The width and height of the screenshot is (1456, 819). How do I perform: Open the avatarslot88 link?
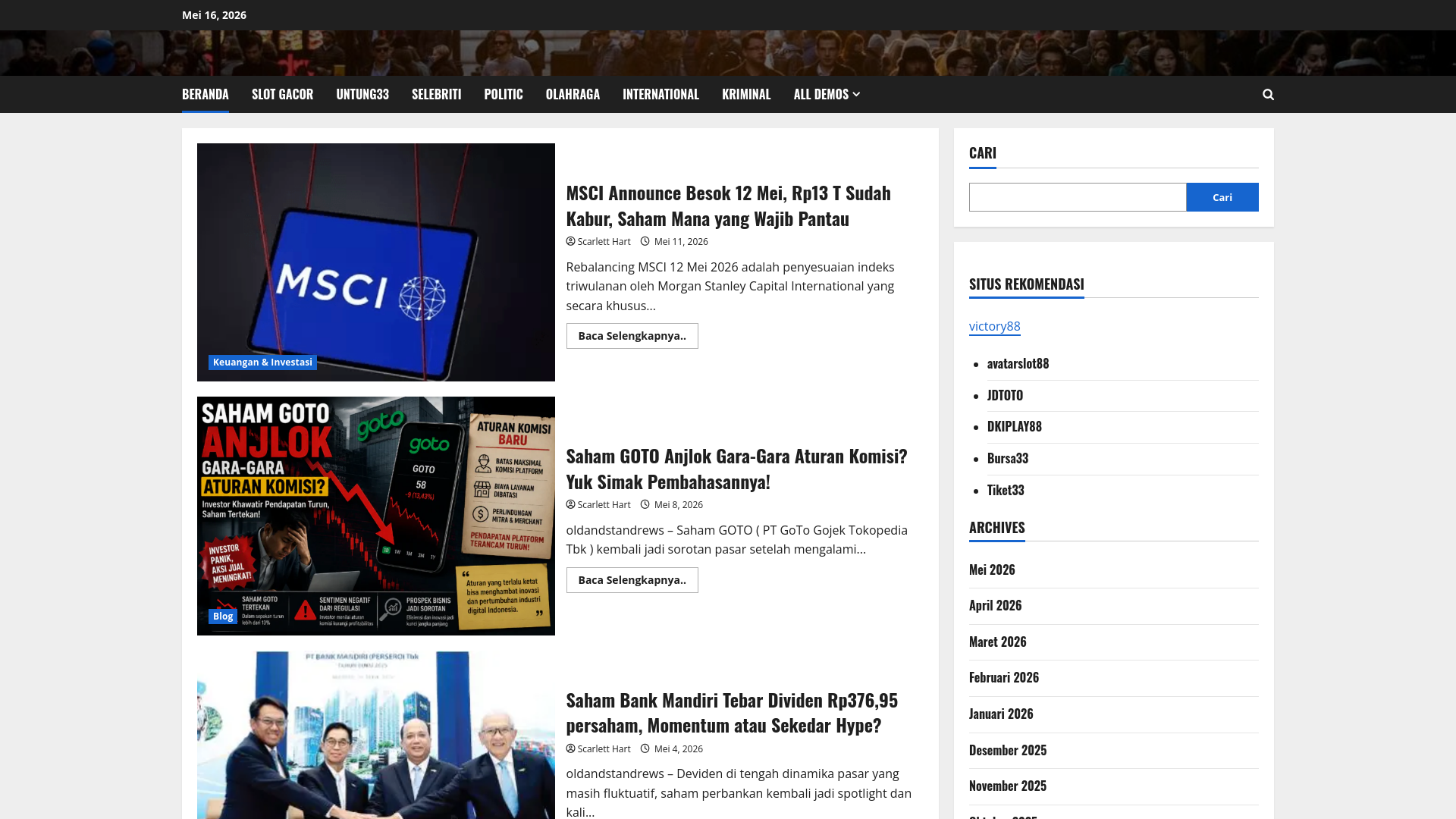click(x=1018, y=364)
